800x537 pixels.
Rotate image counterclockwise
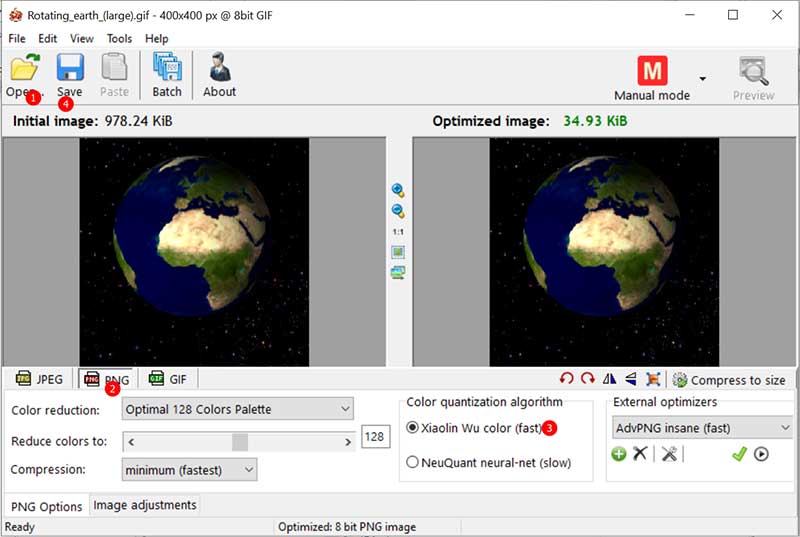click(x=566, y=378)
